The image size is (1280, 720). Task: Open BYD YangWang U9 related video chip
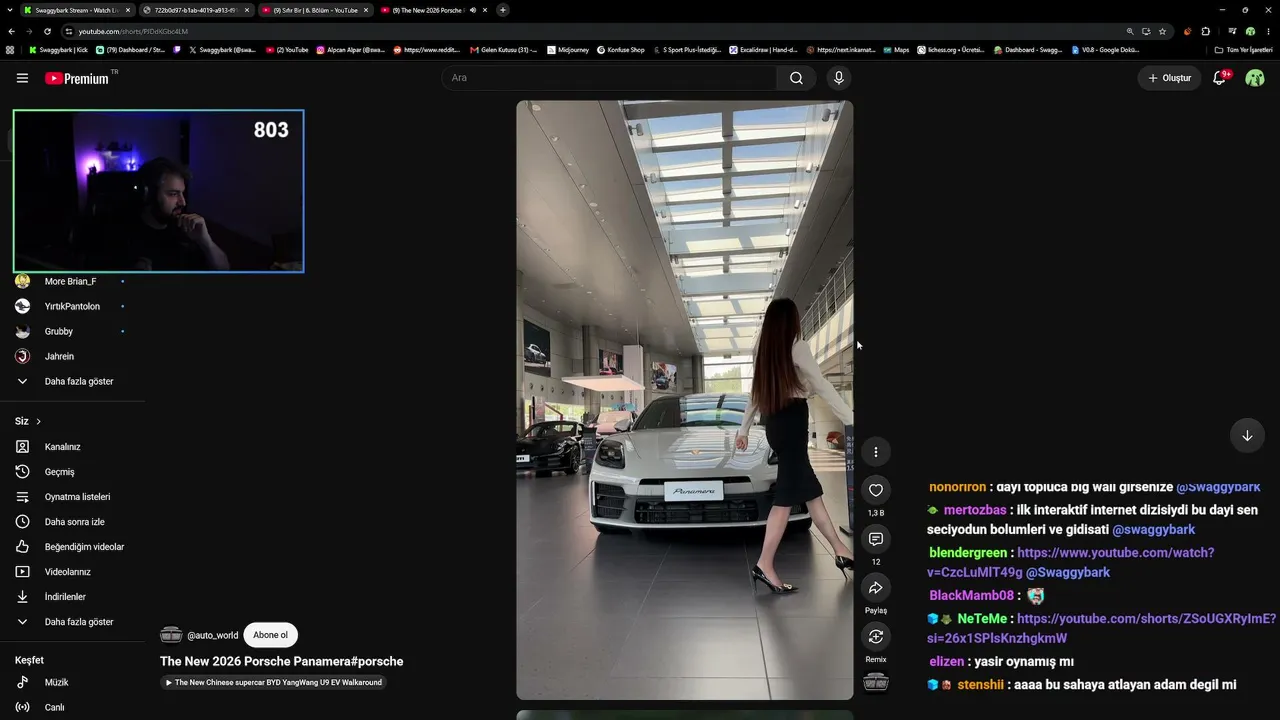tap(274, 683)
